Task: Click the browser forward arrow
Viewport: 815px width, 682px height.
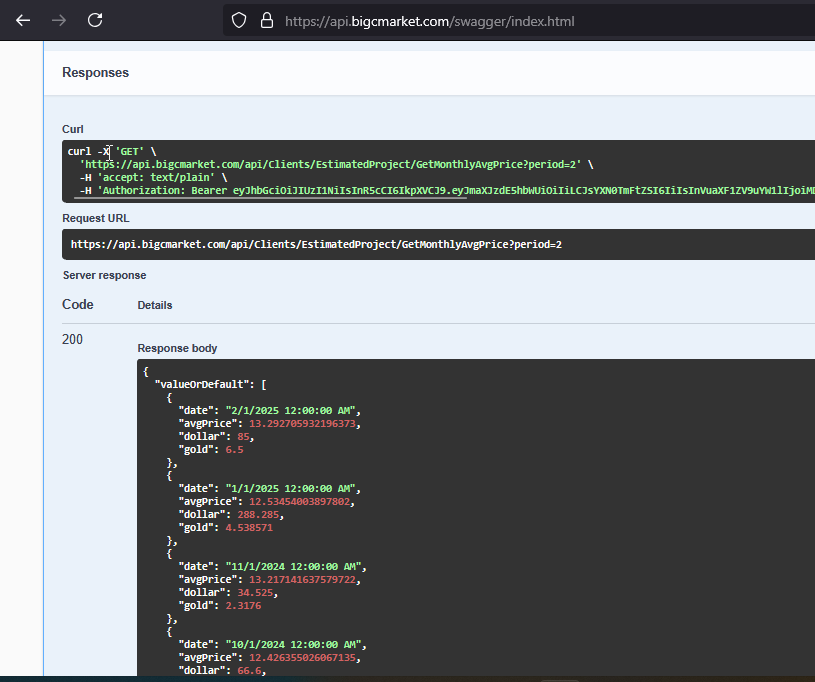Action: point(59,20)
